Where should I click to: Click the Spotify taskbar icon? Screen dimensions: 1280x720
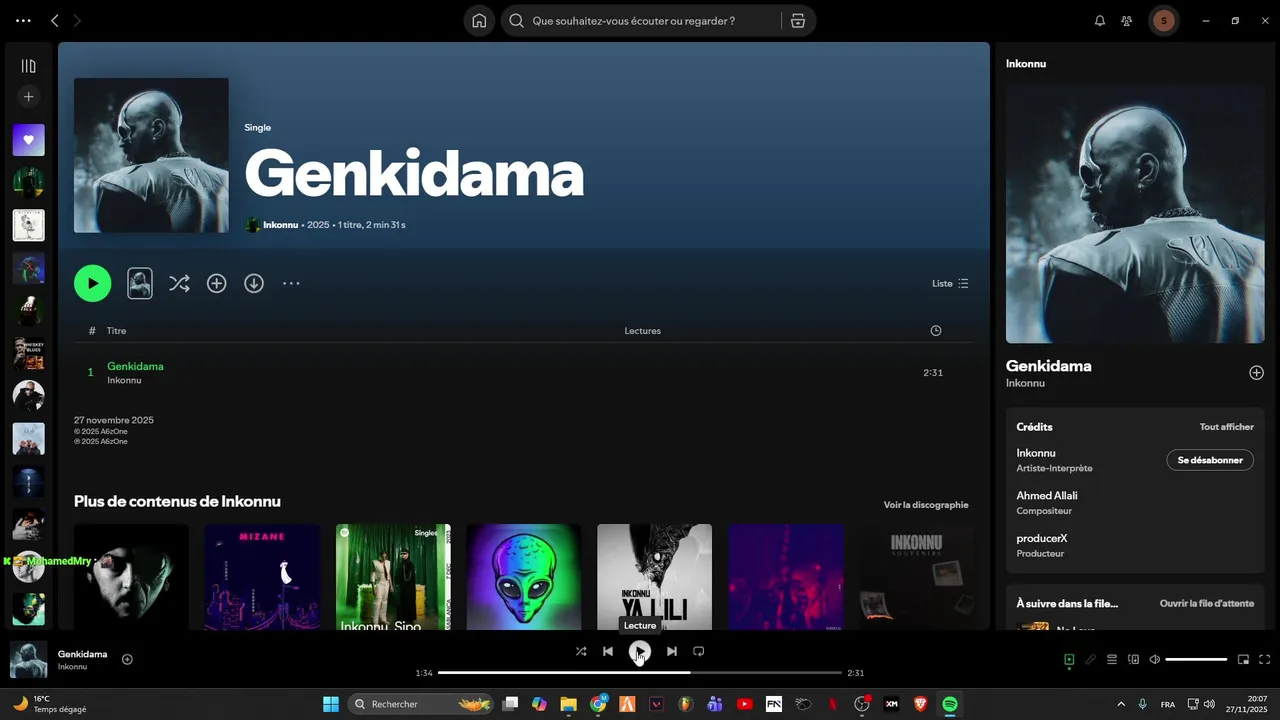(950, 704)
